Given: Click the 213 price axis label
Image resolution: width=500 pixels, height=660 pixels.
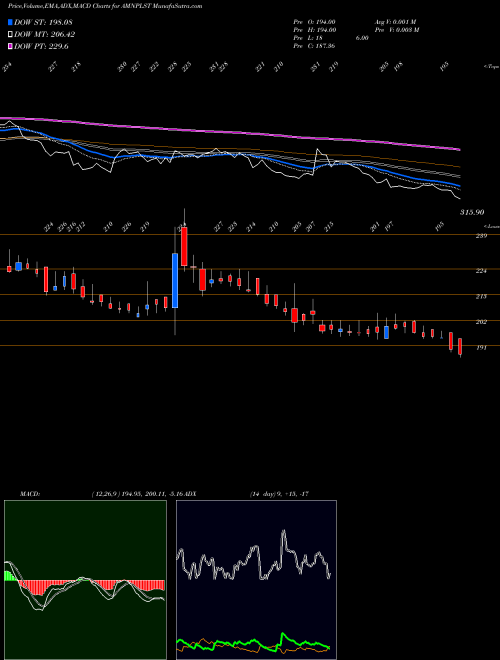Looking at the screenshot, I should [x=481, y=296].
